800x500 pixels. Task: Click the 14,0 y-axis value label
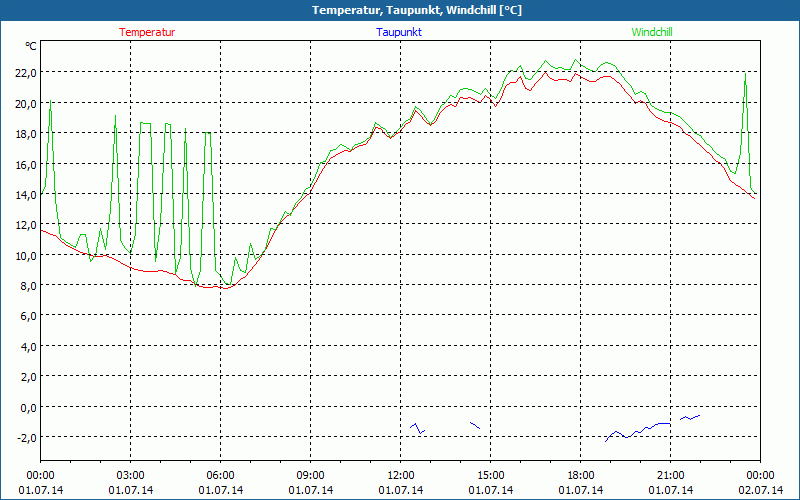(26, 194)
